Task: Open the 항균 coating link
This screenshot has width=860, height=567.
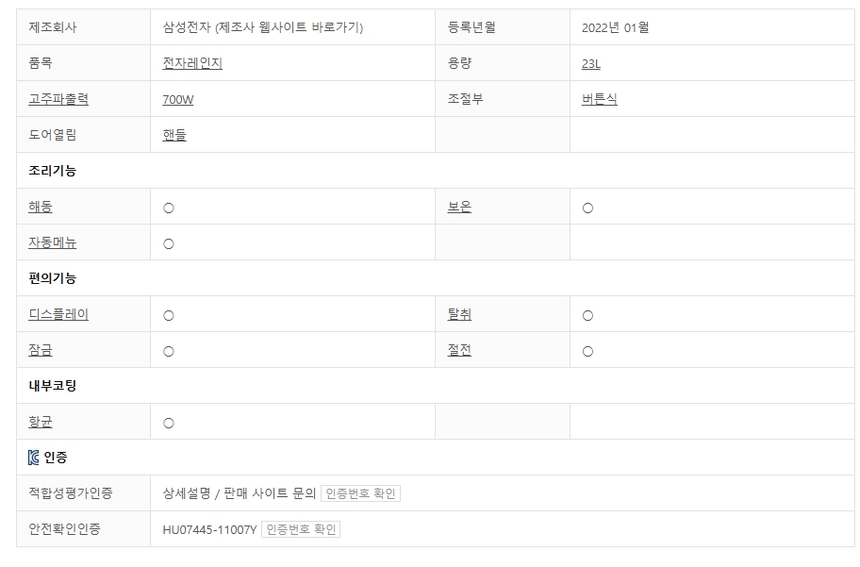Action: click(41, 422)
